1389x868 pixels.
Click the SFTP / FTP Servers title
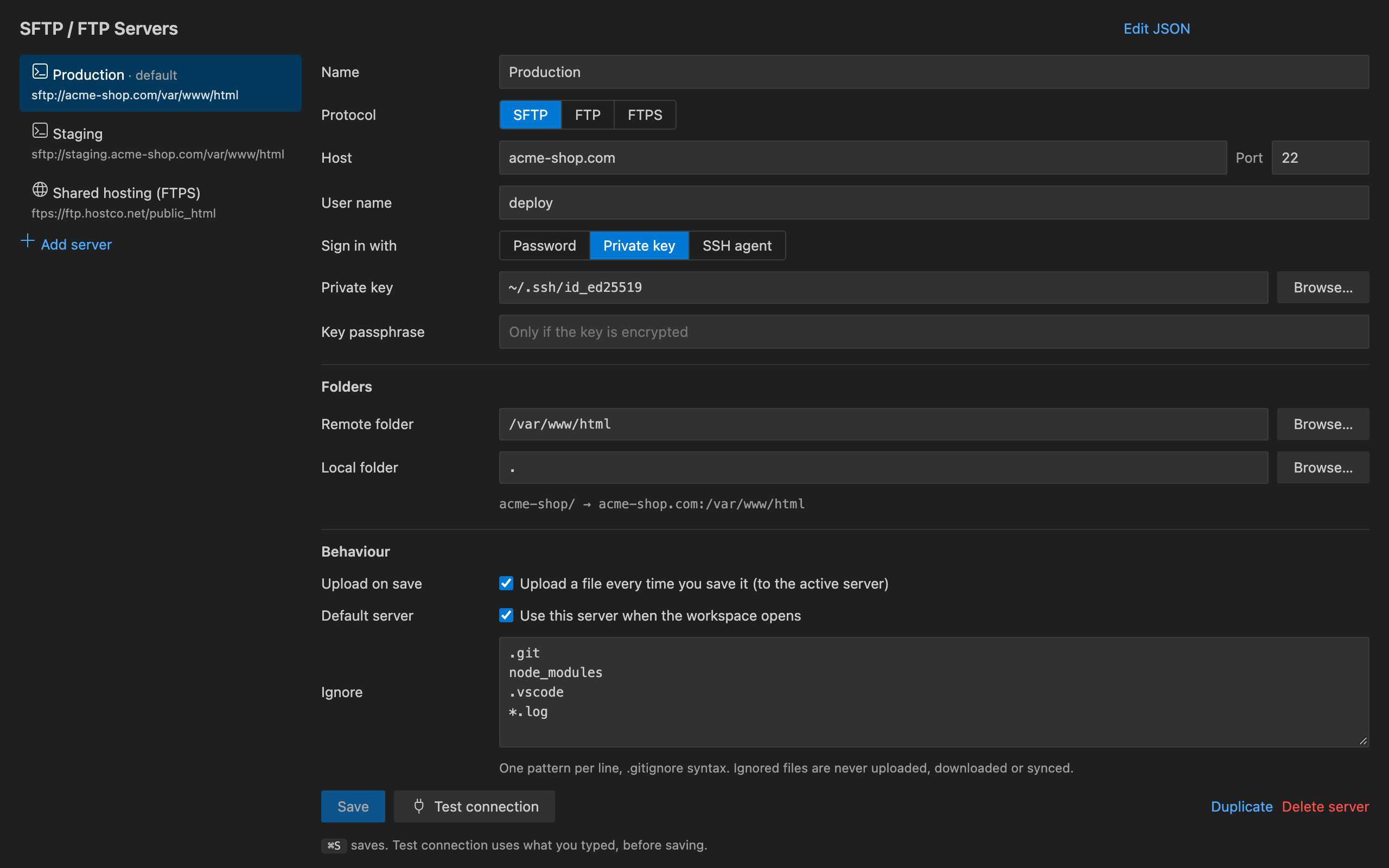99,29
